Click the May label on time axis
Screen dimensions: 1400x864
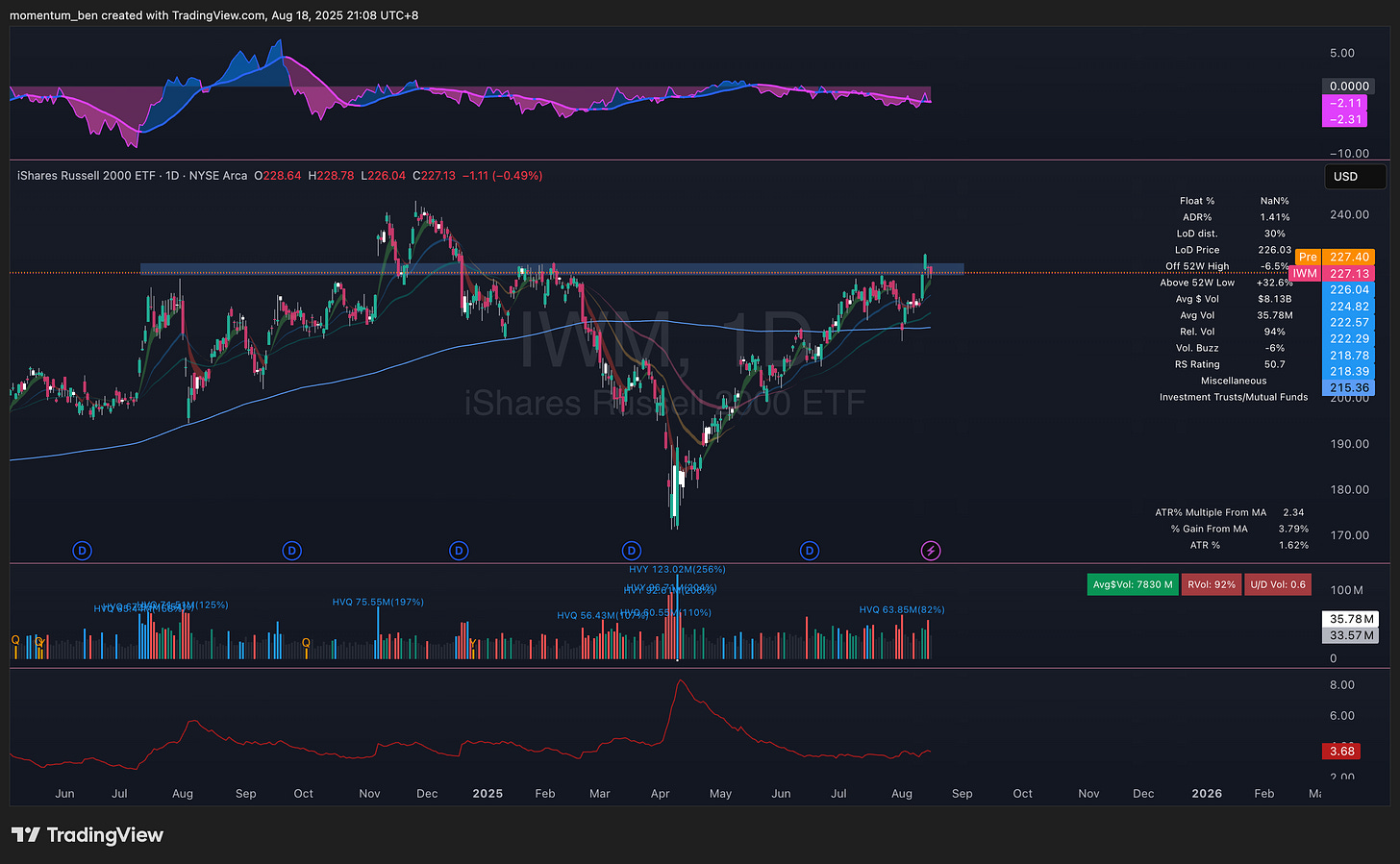tap(720, 794)
